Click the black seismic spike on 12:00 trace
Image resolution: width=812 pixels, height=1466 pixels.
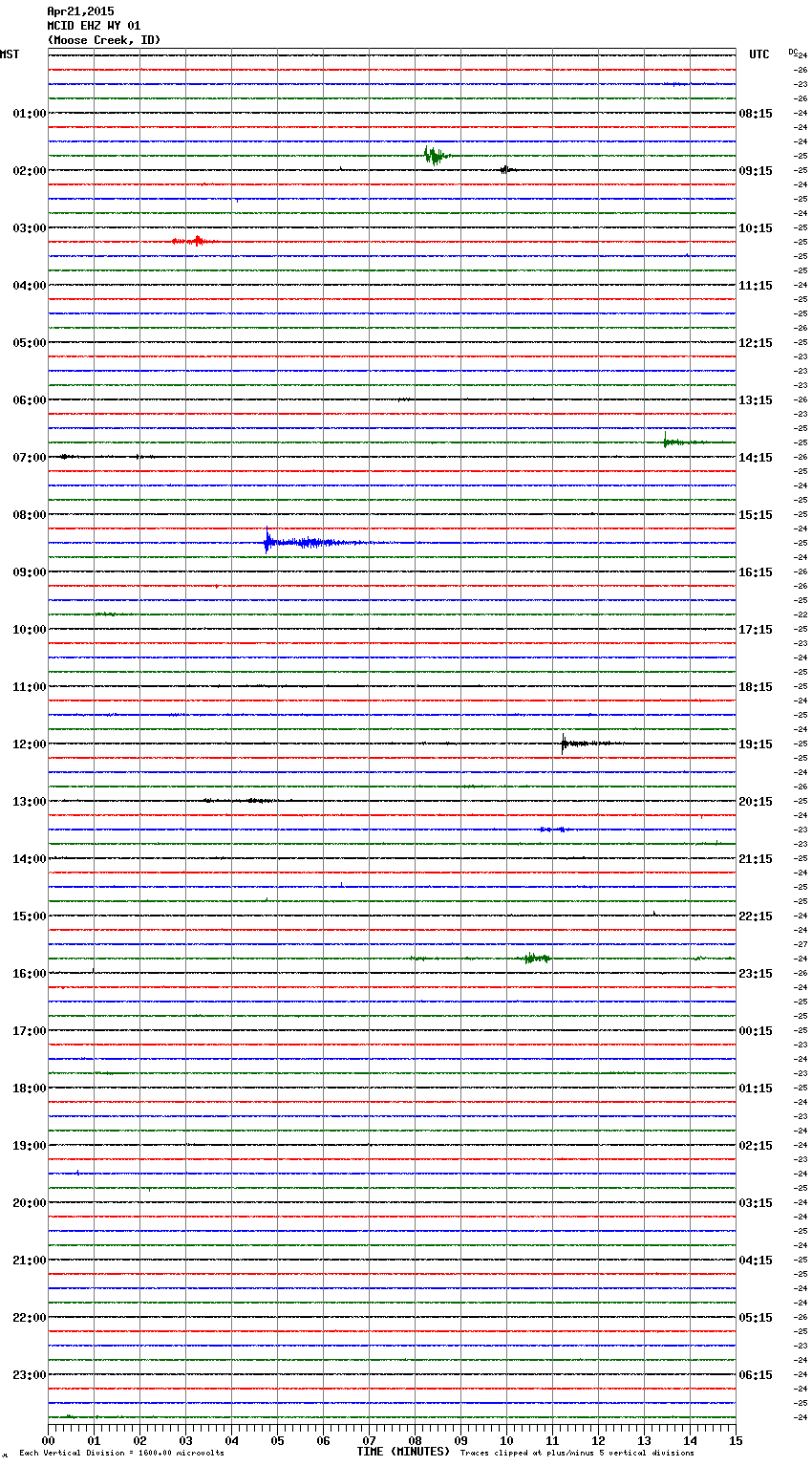(565, 743)
